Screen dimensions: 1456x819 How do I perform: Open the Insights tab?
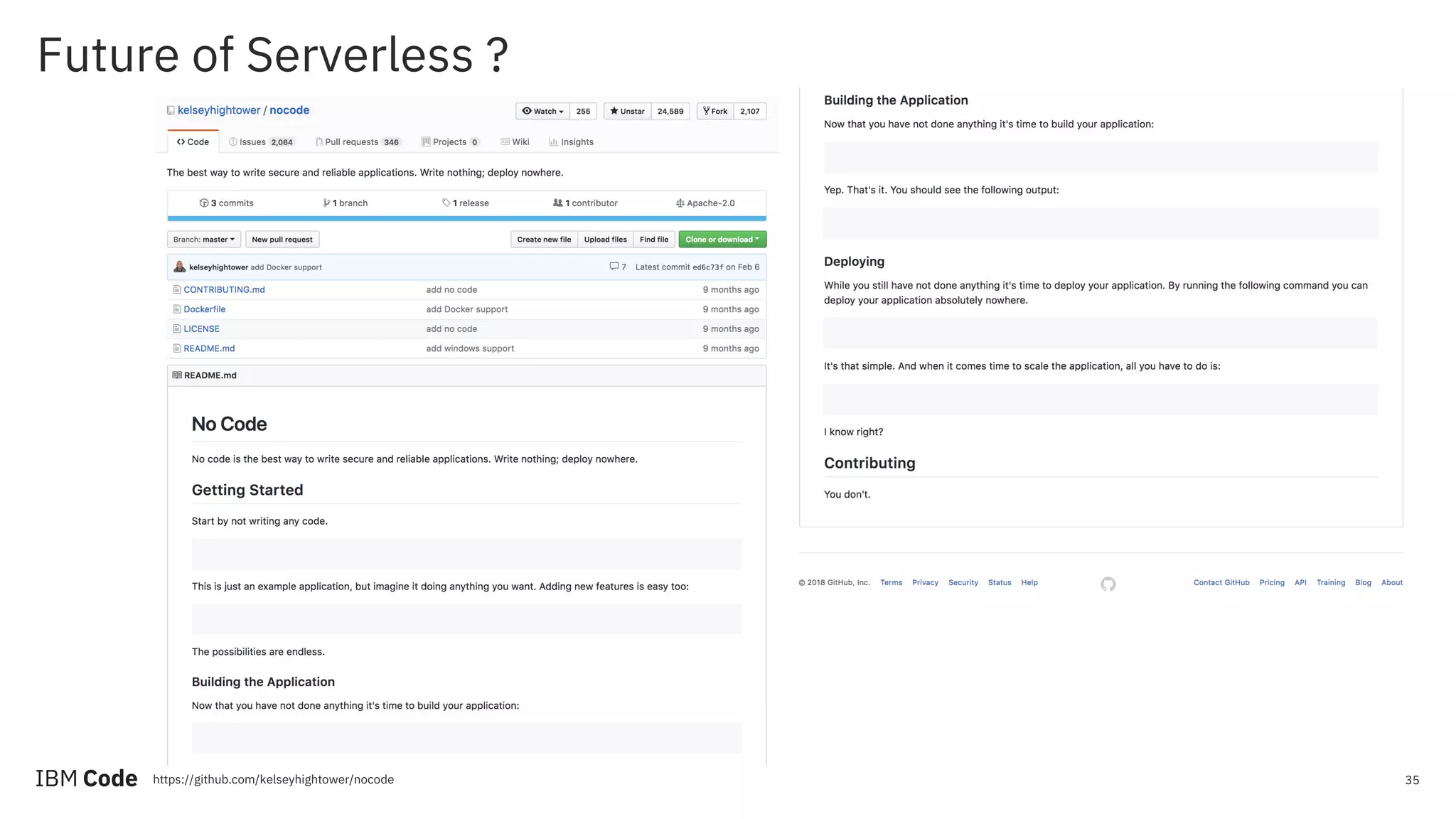(x=571, y=142)
